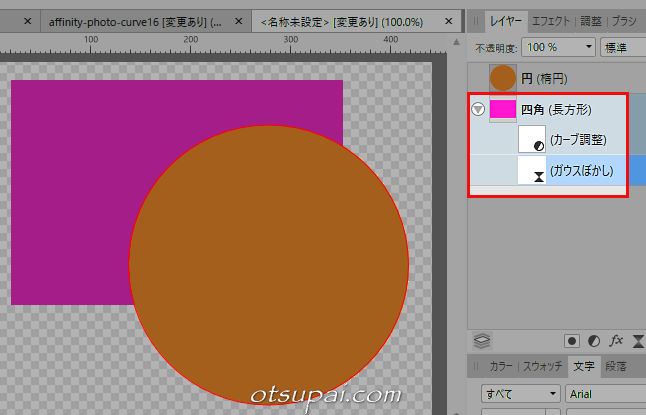Click the brown ellipse layer thumbnail
646x415 pixels.
tap(502, 77)
